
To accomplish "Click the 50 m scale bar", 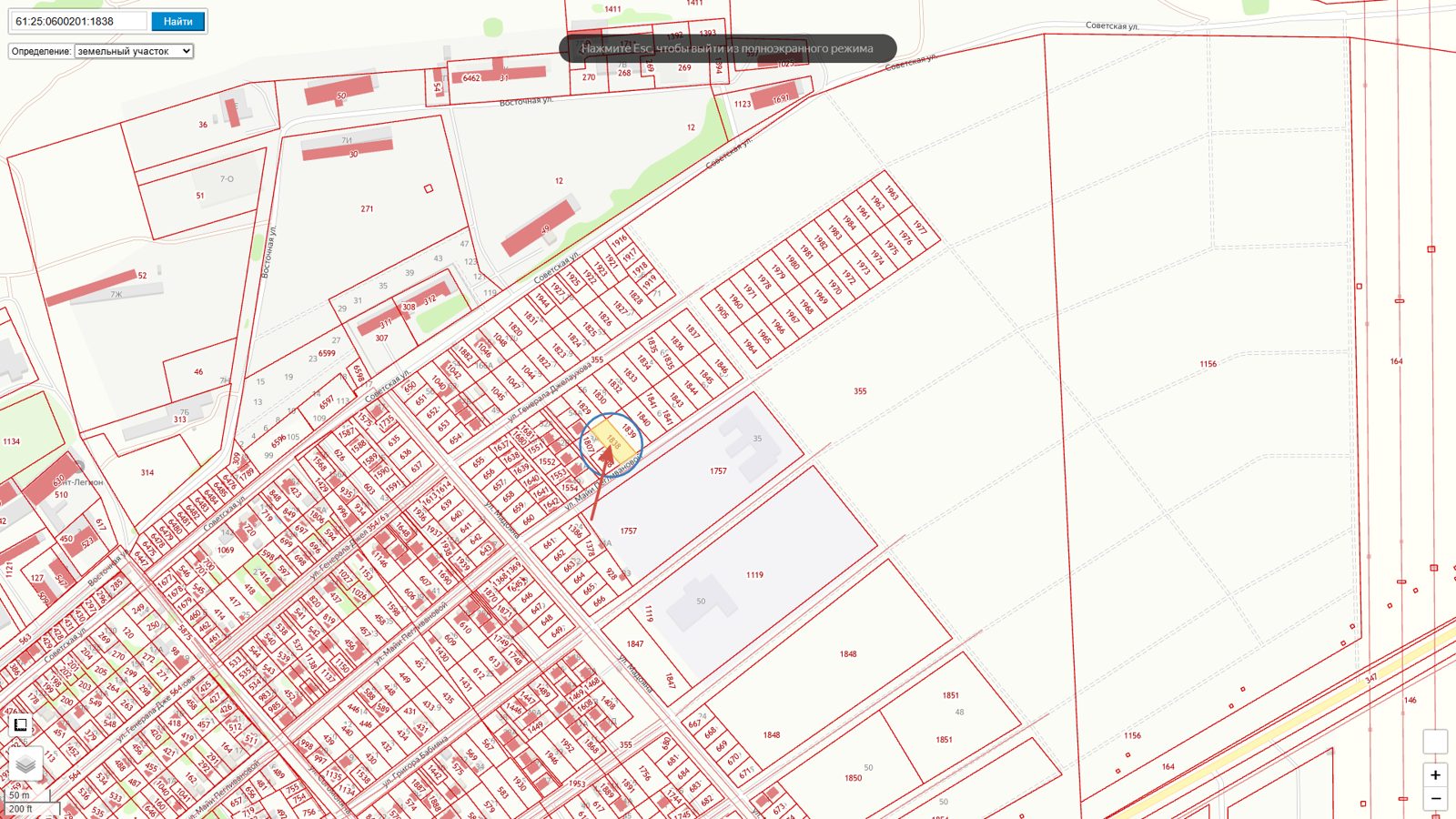I will (x=20, y=794).
